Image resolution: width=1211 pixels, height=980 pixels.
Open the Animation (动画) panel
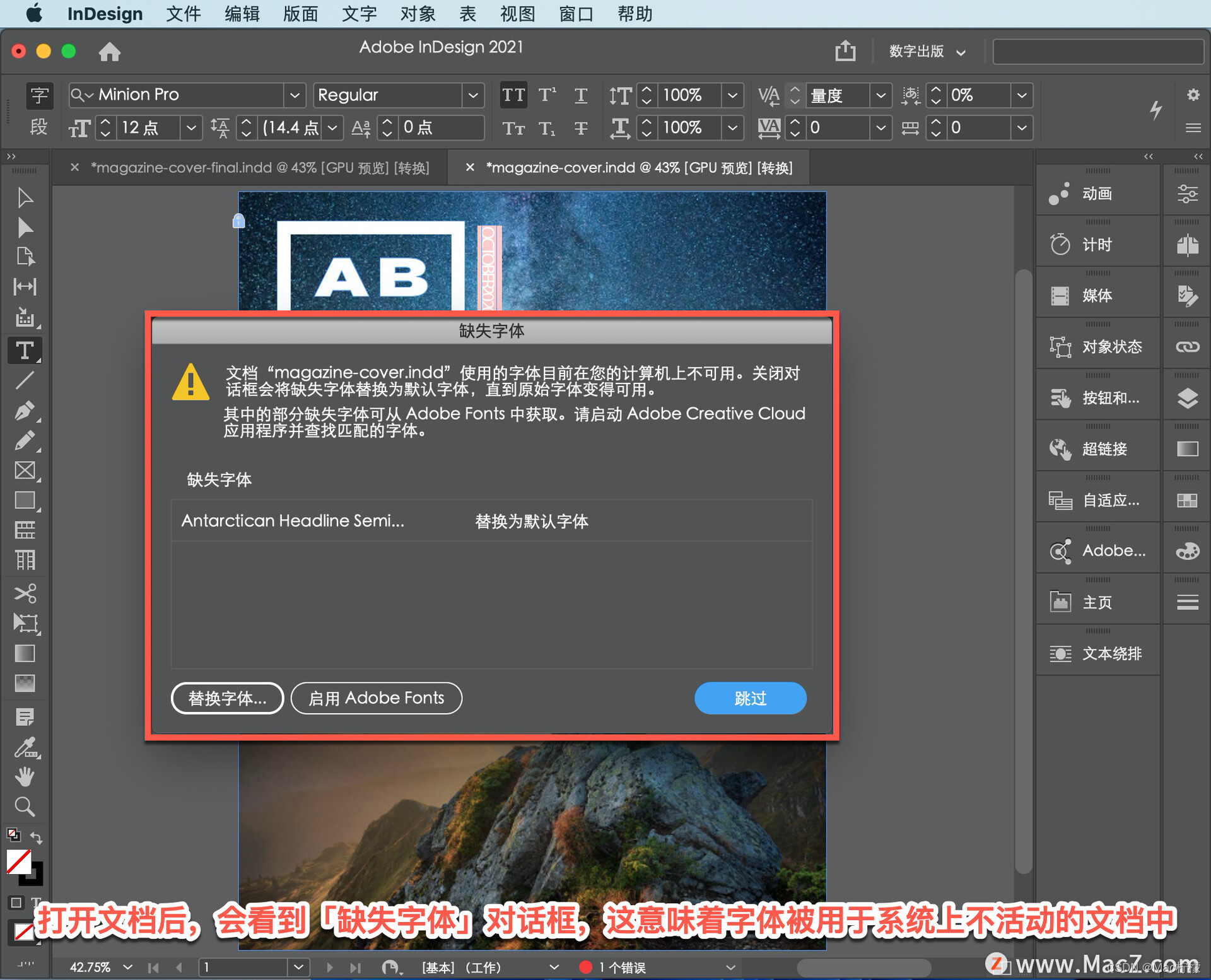1097,194
